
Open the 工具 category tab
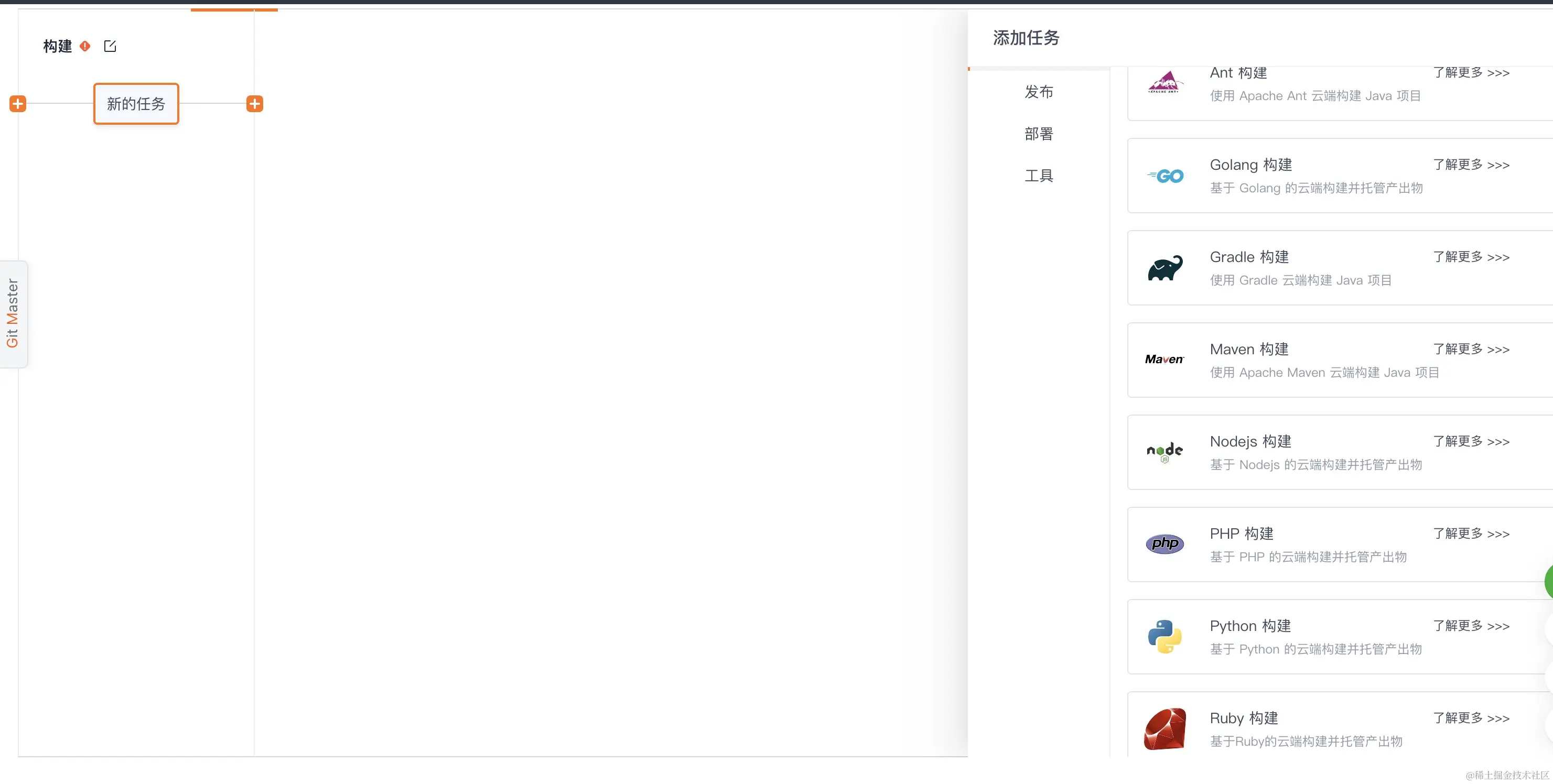pyautogui.click(x=1038, y=176)
